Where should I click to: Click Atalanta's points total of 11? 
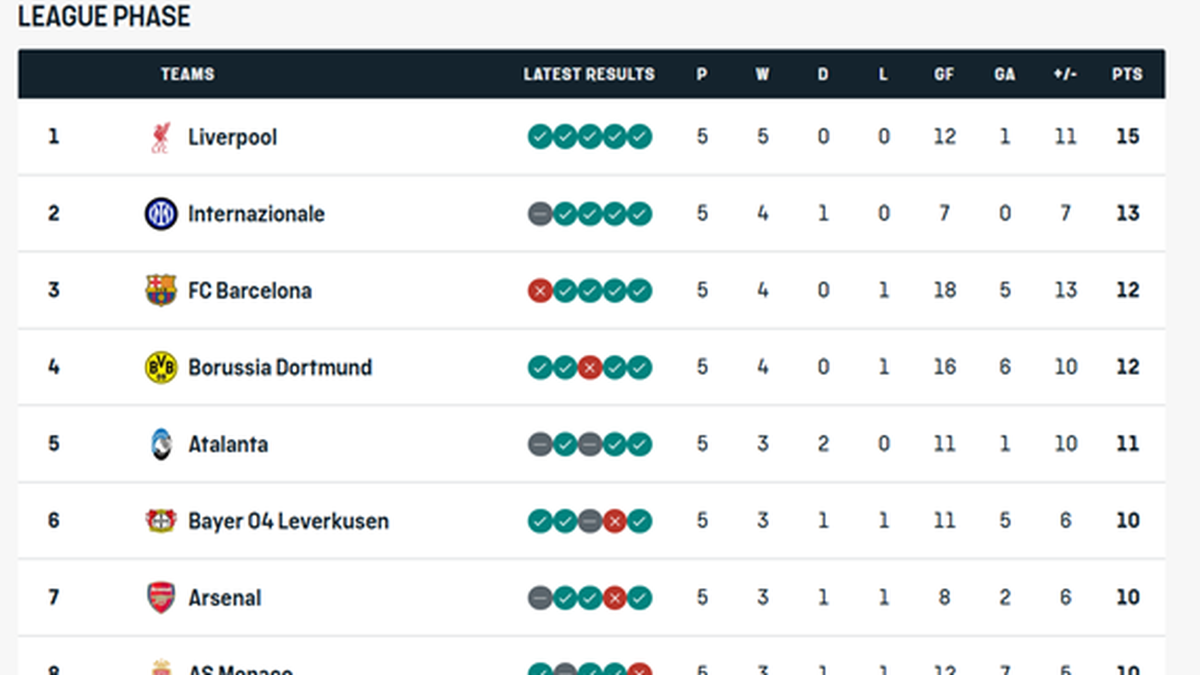tap(1127, 444)
